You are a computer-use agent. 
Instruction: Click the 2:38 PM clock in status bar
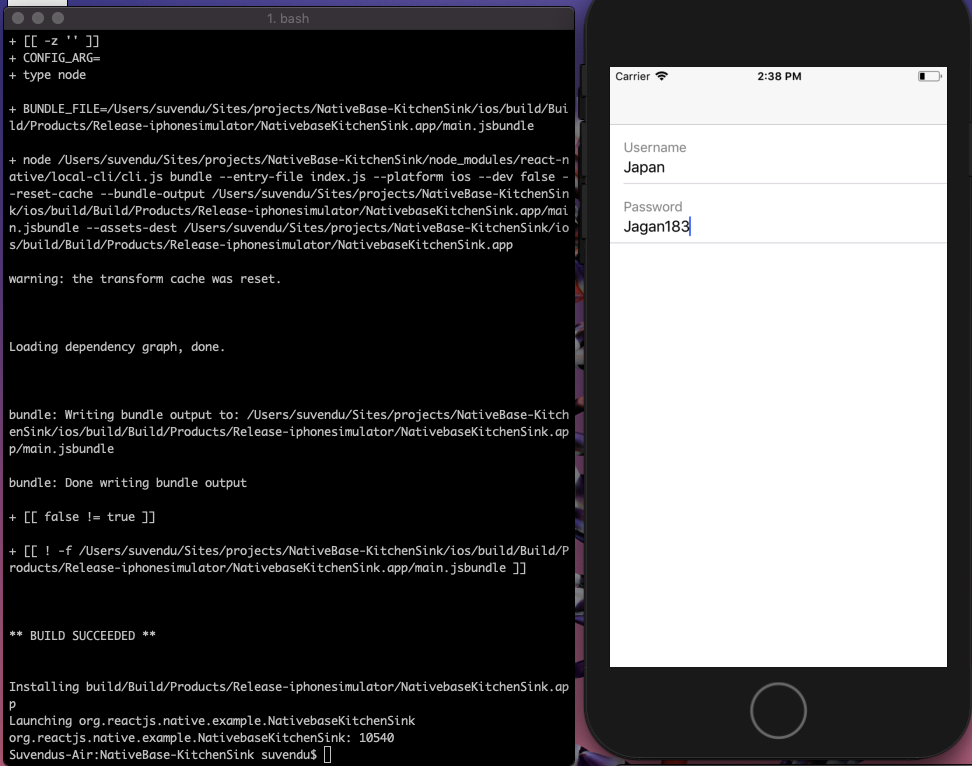click(x=779, y=76)
